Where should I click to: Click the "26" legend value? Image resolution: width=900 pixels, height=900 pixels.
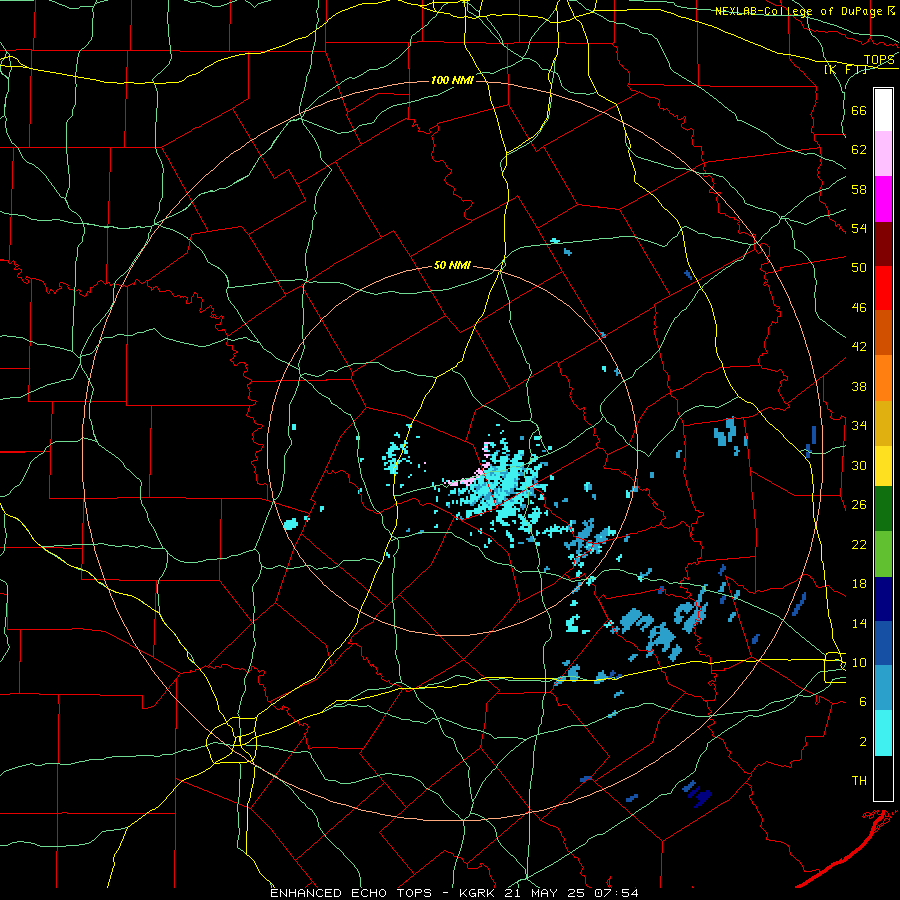pyautogui.click(x=859, y=505)
